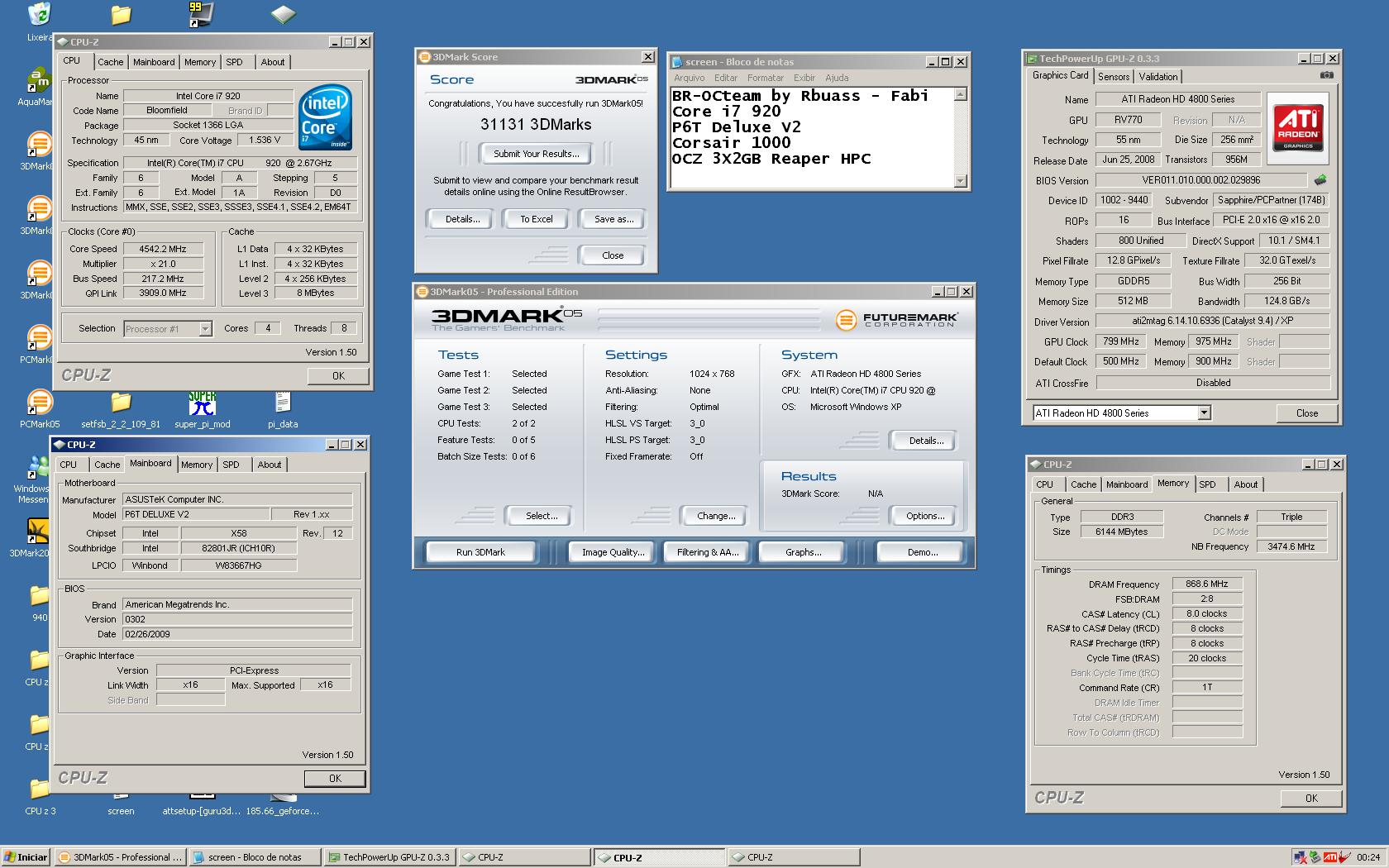Click the 3DMark Score window title icon
This screenshot has height=868, width=1389.
click(x=425, y=57)
